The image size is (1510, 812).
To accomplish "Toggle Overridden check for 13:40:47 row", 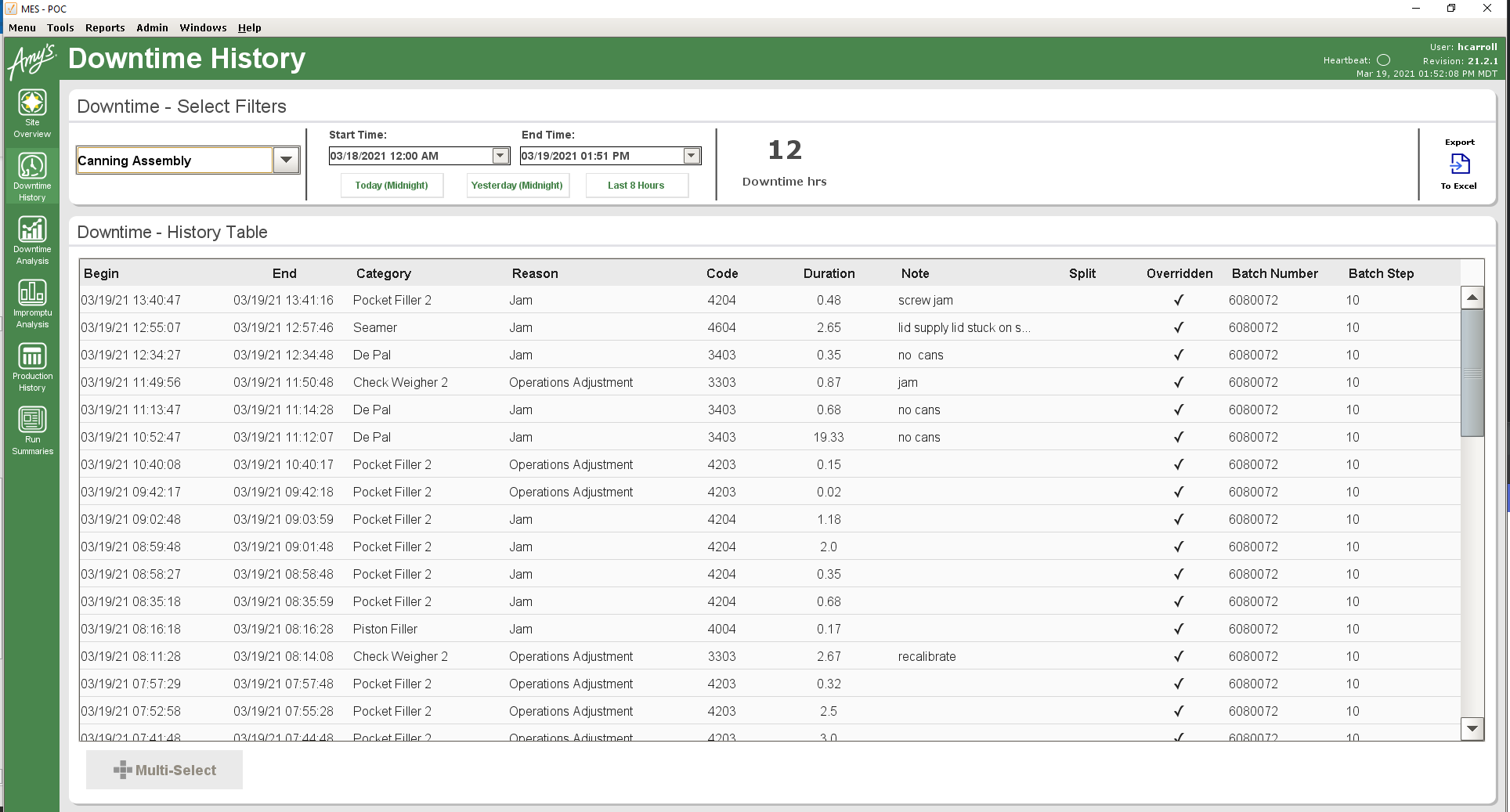I will pos(1179,300).
